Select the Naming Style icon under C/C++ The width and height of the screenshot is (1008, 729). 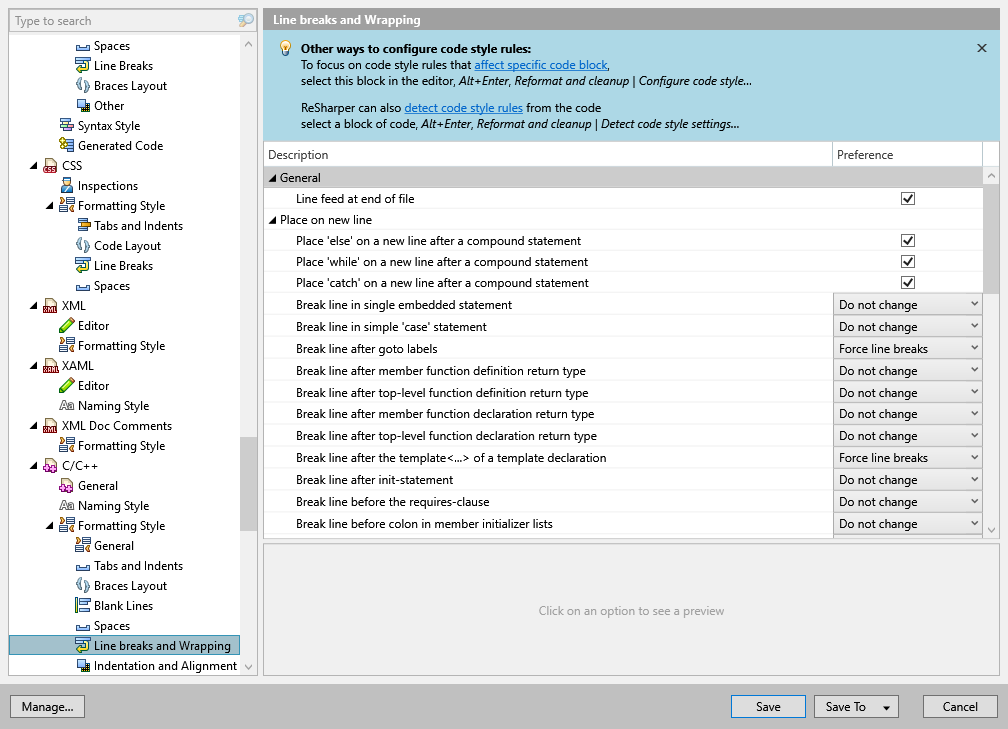(x=66, y=505)
